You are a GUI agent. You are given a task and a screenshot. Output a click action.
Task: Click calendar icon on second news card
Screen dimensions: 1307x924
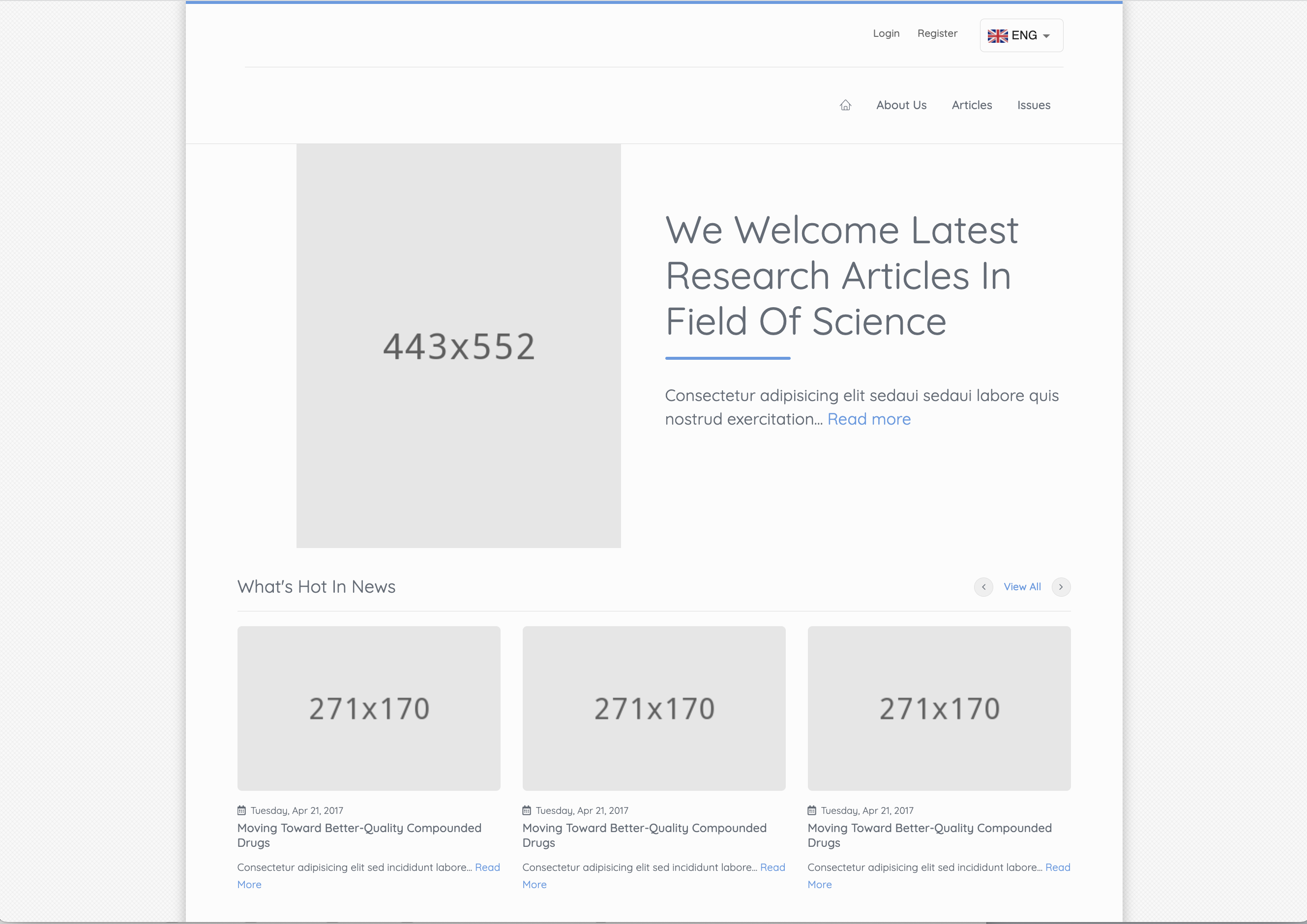pos(527,810)
